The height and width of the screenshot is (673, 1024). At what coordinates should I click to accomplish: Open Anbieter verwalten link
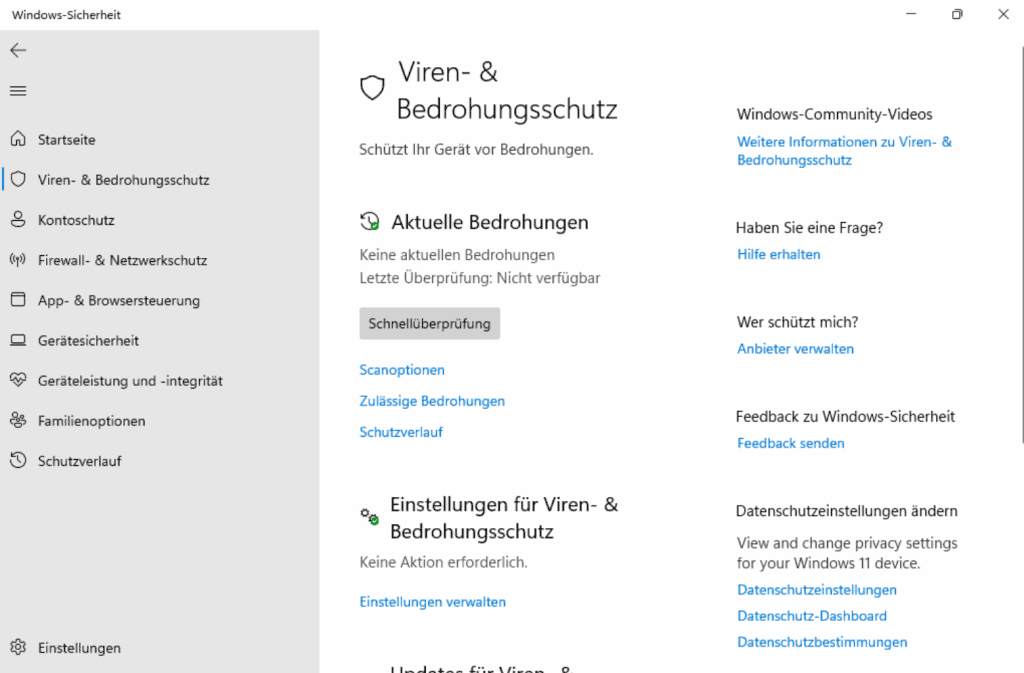pyautogui.click(x=795, y=349)
